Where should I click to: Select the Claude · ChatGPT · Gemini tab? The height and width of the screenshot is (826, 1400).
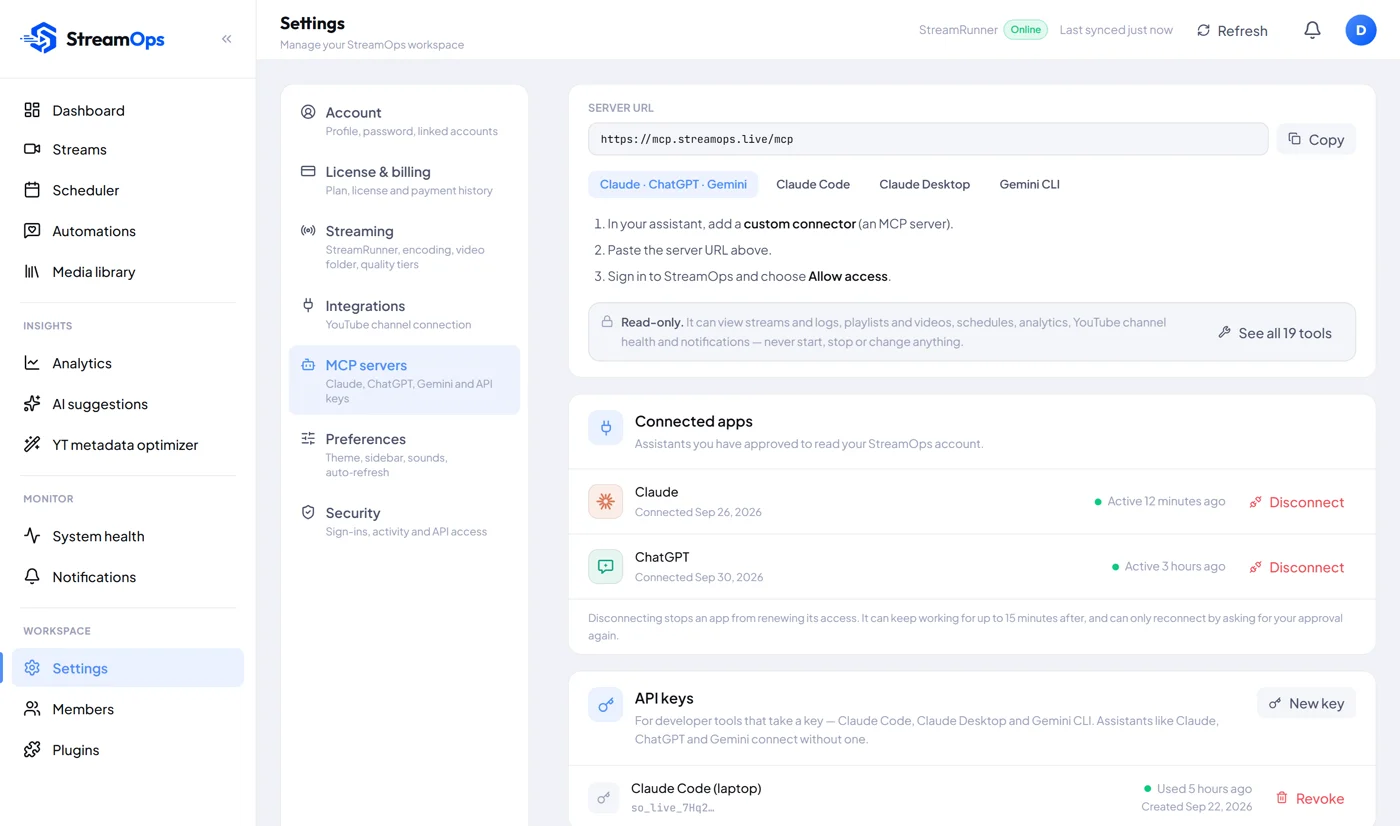pos(673,184)
